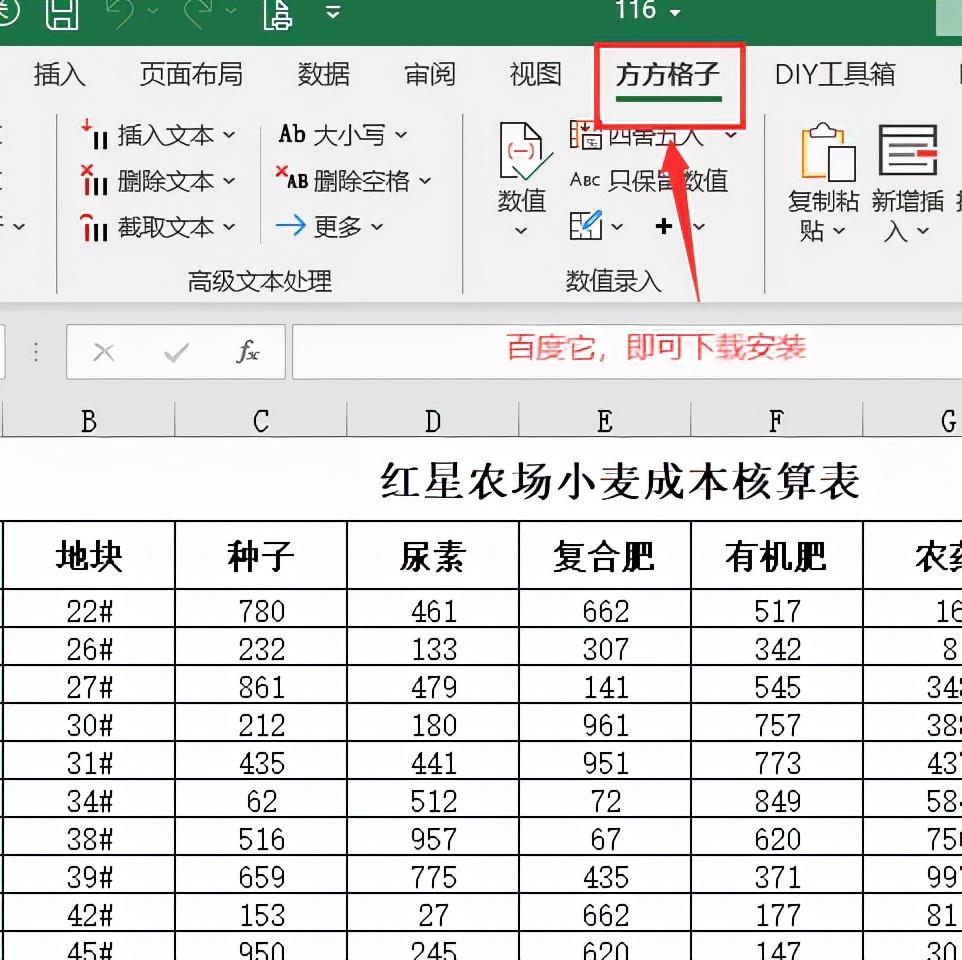
Task: Open the DIY工具箱 ribbon tab
Action: click(835, 74)
